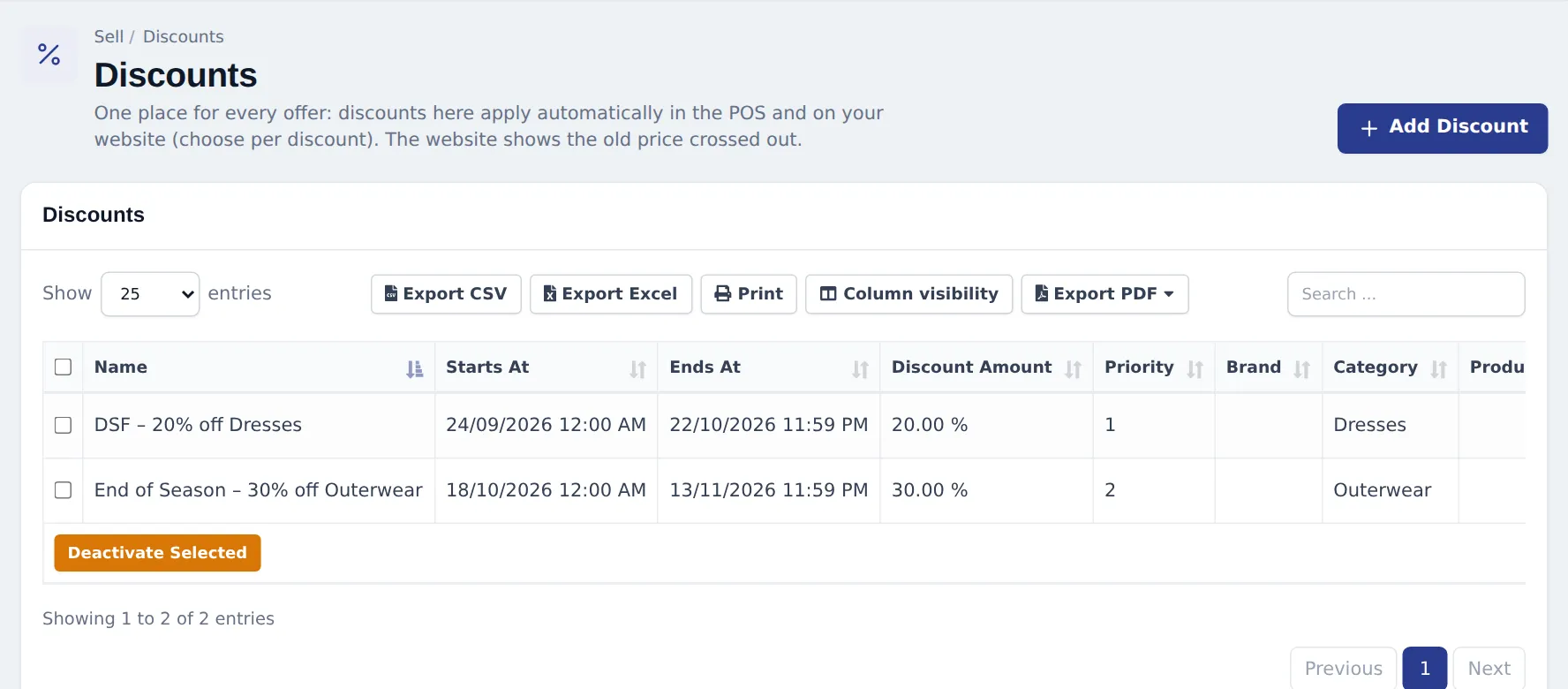Tick the select-all checkbox in table header
Image resolution: width=1568 pixels, height=689 pixels.
63,367
